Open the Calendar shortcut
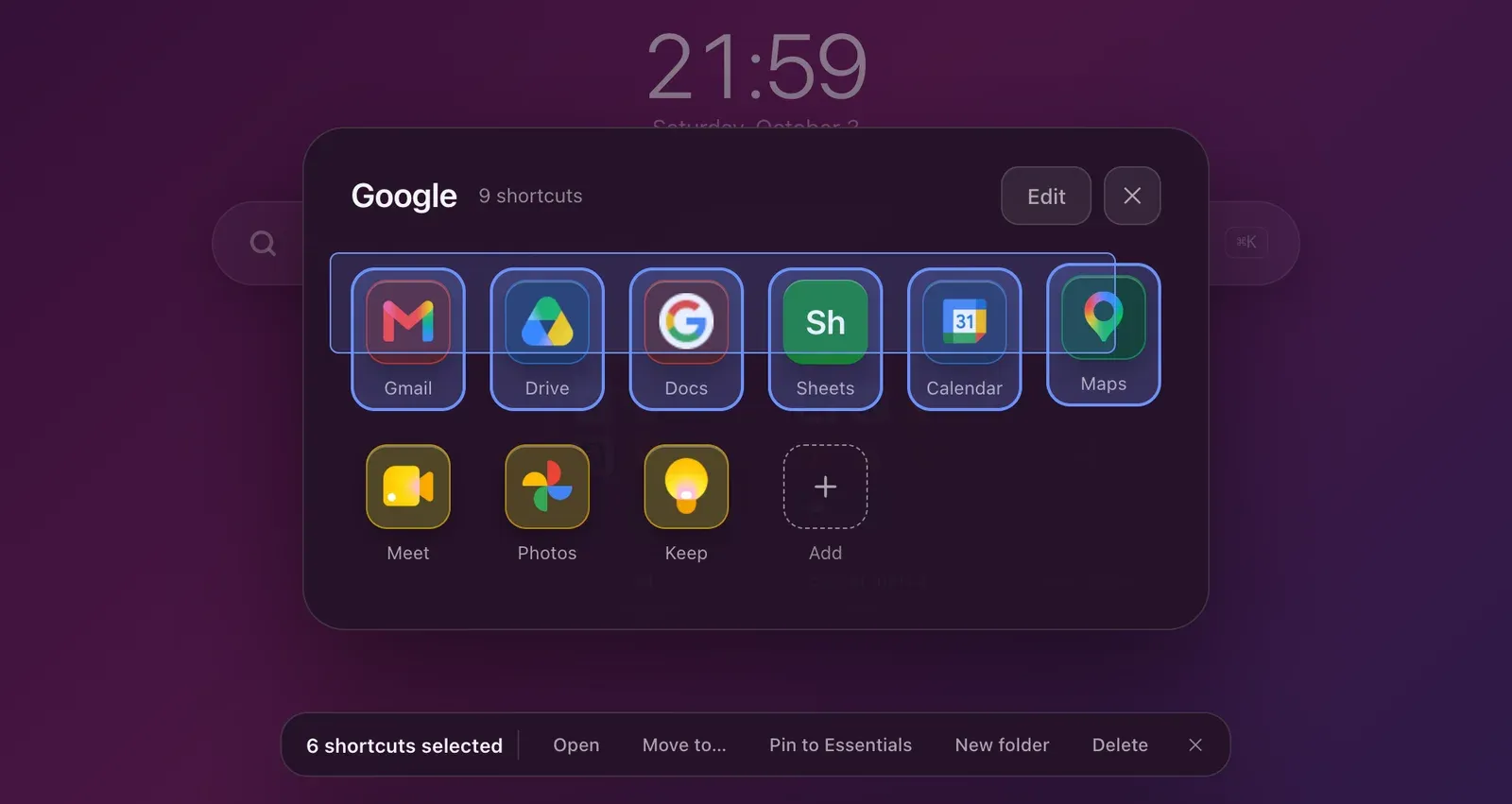This screenshot has width=1512, height=804. pos(964,339)
